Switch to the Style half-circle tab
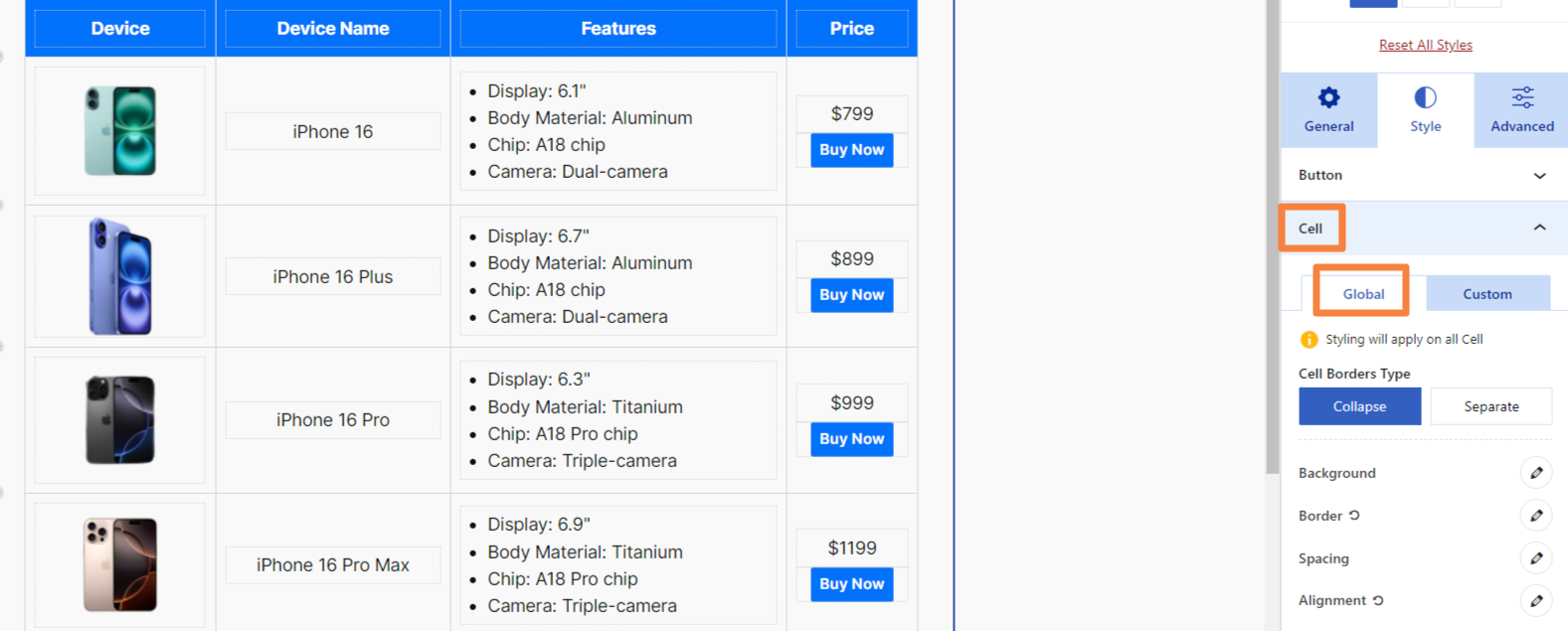Viewport: 1568px width, 631px height. [1425, 110]
